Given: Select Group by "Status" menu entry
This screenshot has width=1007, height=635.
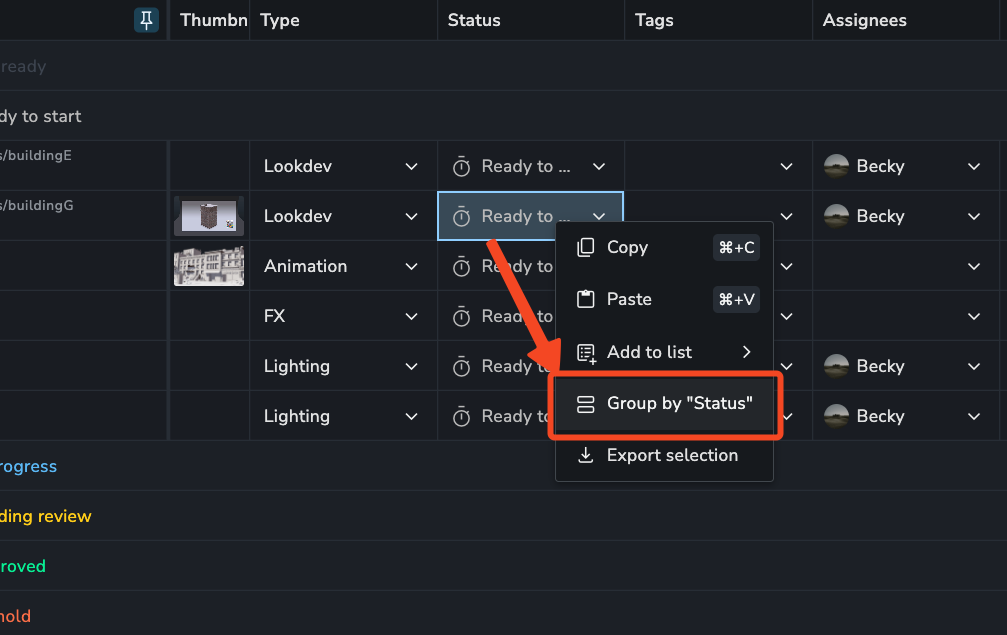Looking at the screenshot, I should (x=678, y=404).
